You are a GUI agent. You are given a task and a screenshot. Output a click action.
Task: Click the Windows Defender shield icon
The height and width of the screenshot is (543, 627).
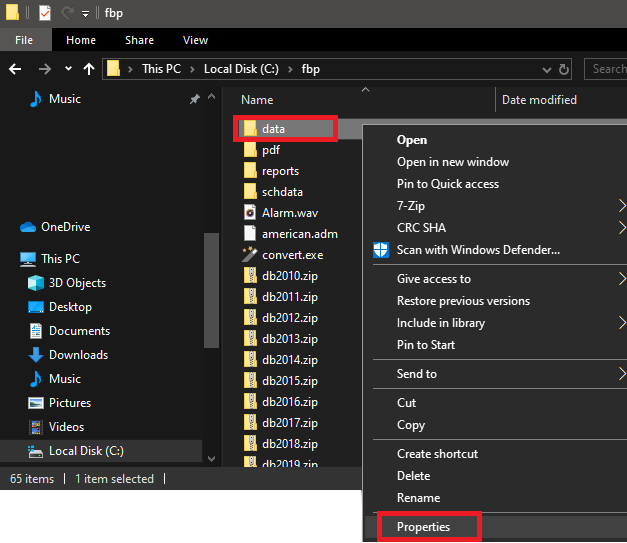click(382, 250)
